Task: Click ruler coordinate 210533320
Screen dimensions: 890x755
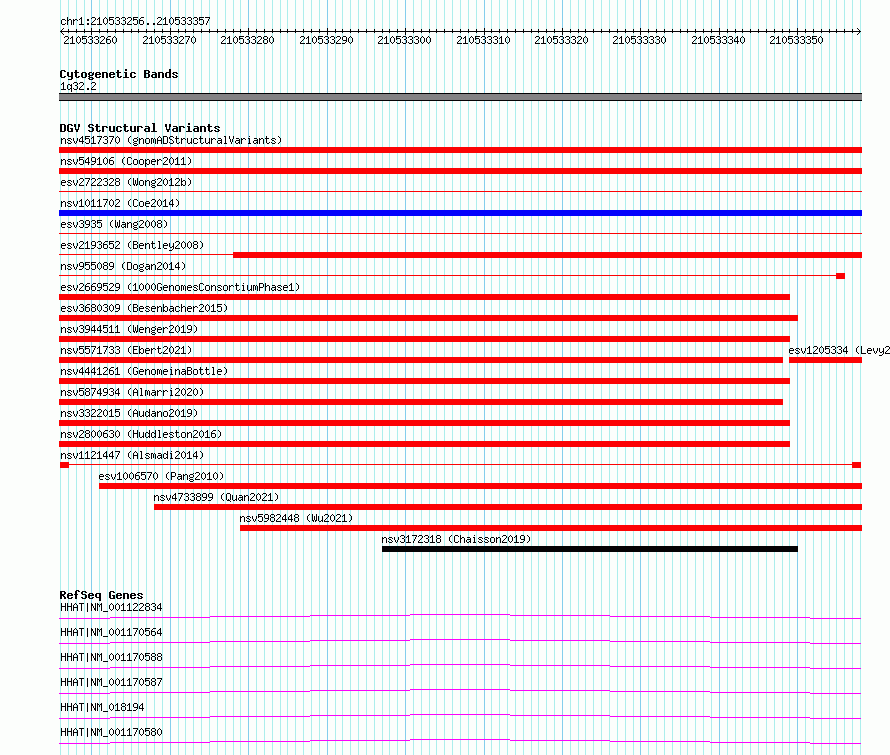Action: 561,40
